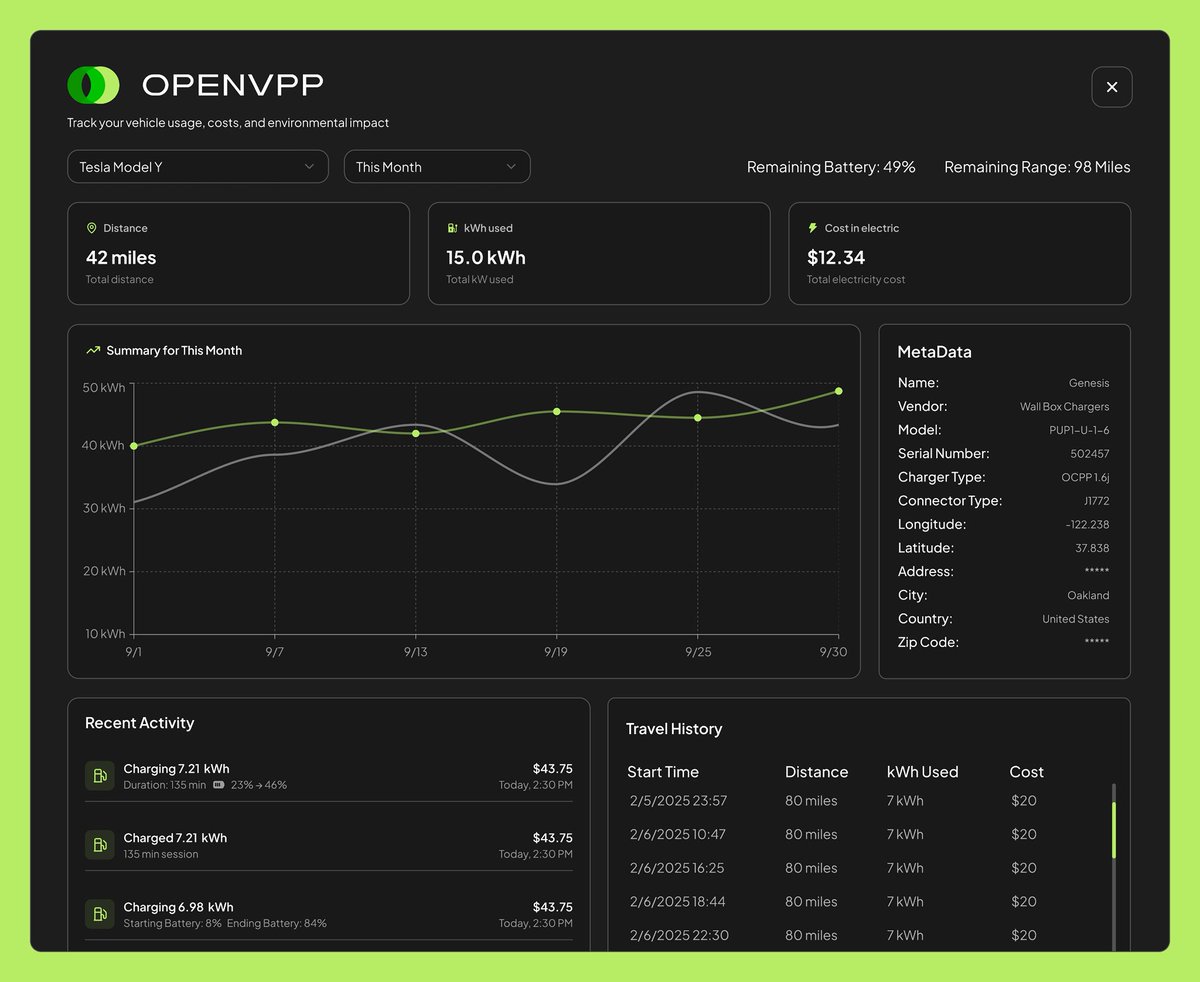Image resolution: width=1200 pixels, height=982 pixels.
Task: Click the latitude value 37.838
Action: tap(1092, 548)
